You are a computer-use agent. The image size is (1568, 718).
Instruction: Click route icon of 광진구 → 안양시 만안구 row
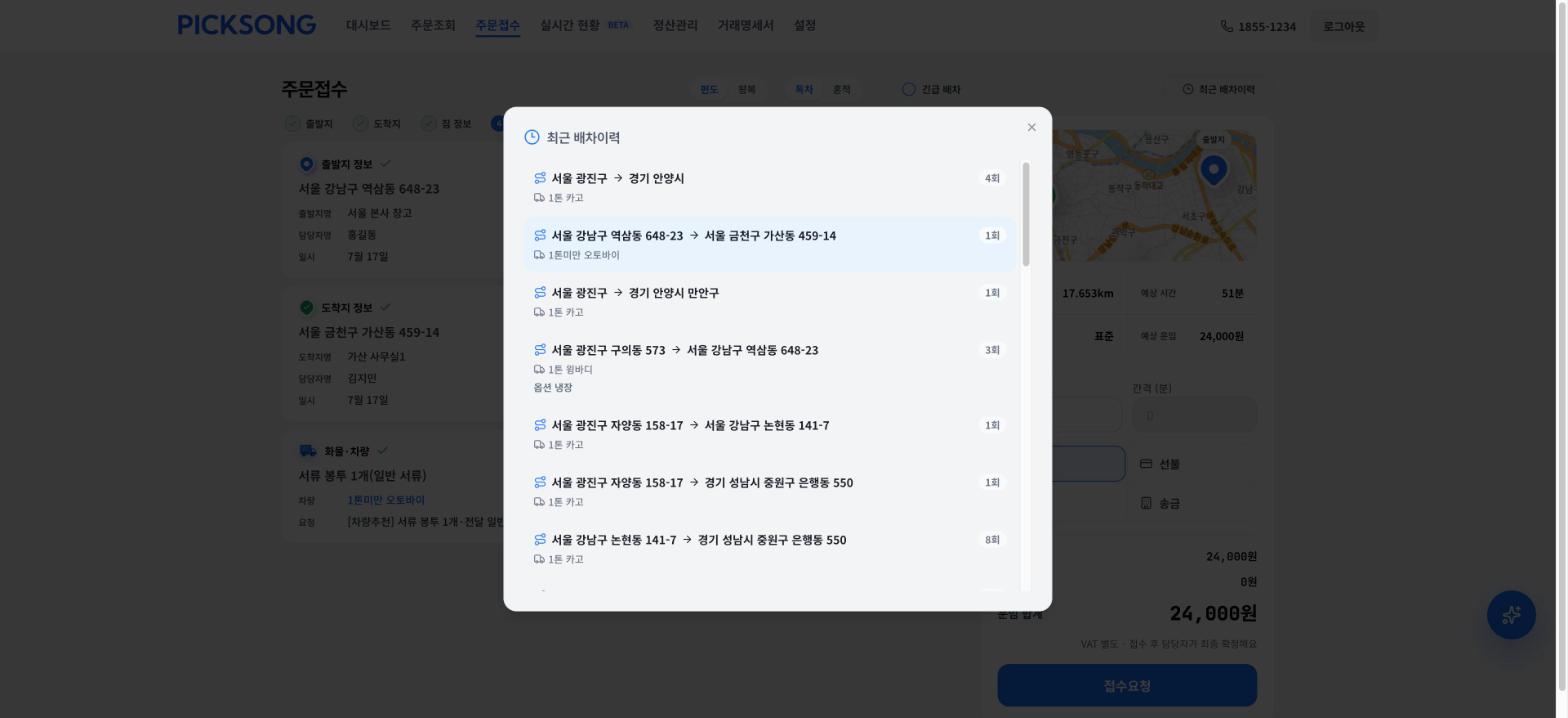[x=540, y=292]
